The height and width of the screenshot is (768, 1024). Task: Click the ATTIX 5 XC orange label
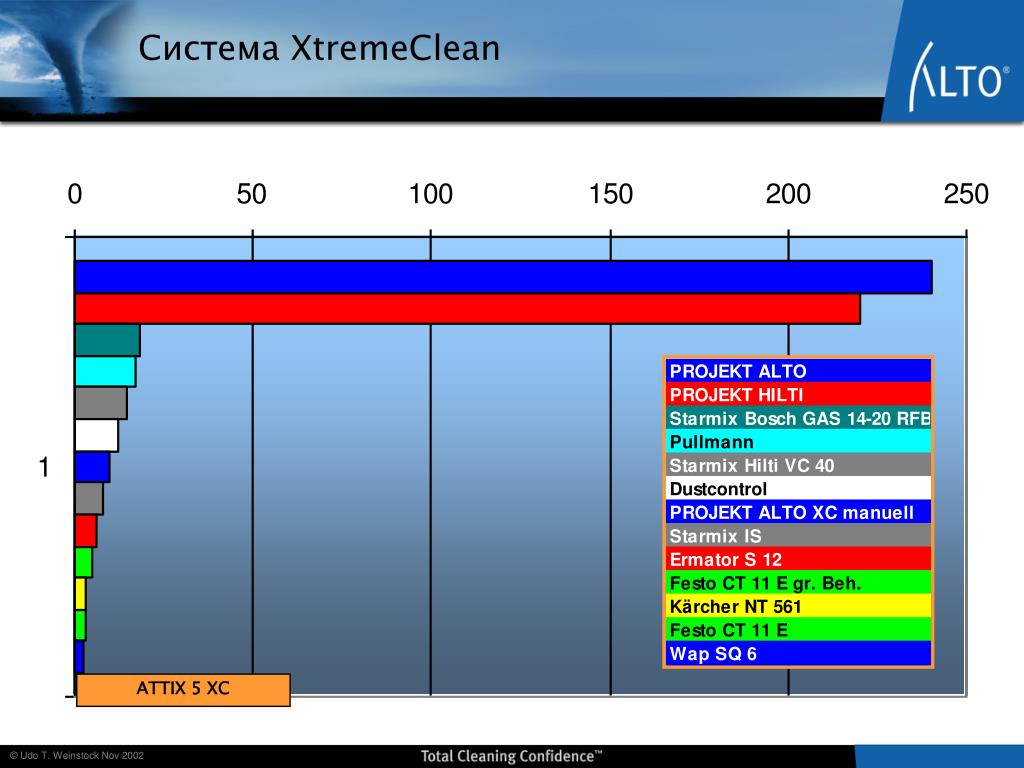183,690
